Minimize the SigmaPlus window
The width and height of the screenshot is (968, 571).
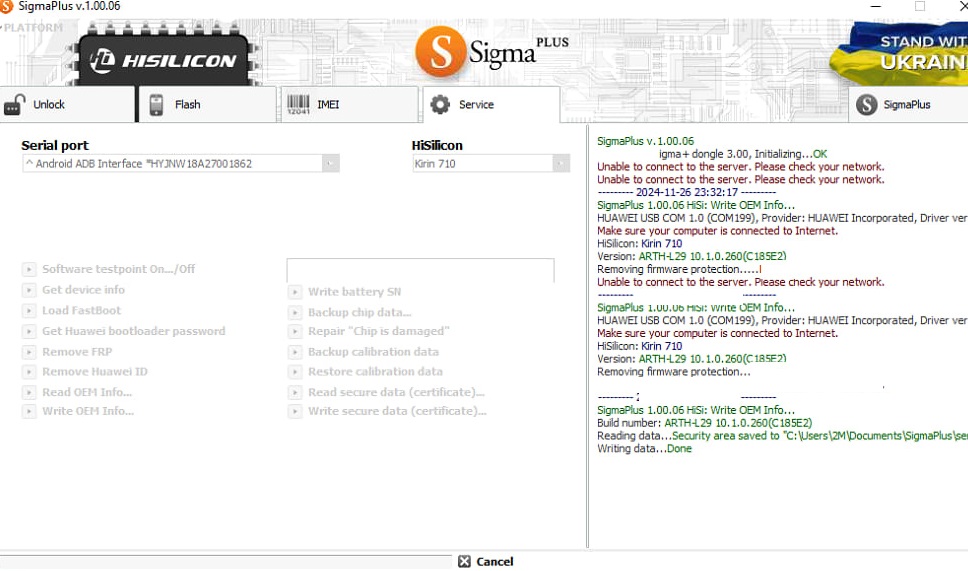point(875,6)
